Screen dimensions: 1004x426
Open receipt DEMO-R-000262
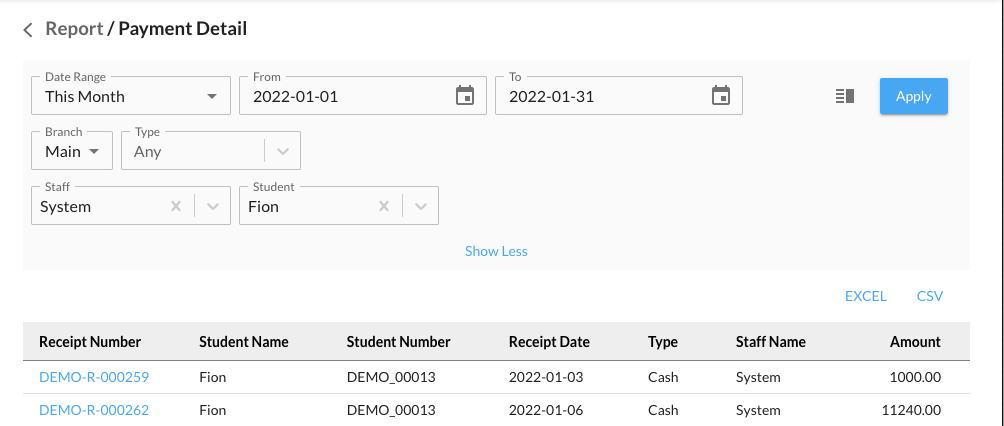(94, 410)
